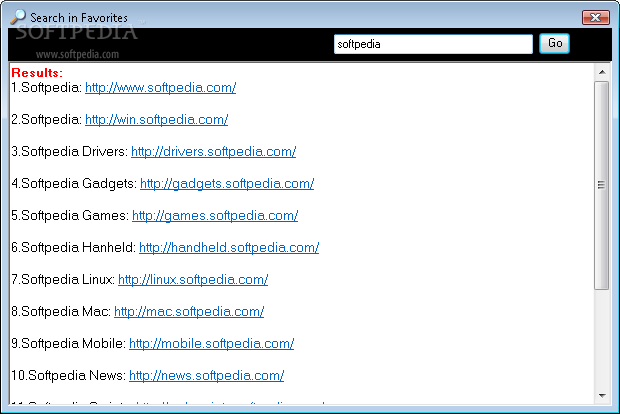Select the text 4.Softpedia Gadgets:

coord(74,183)
